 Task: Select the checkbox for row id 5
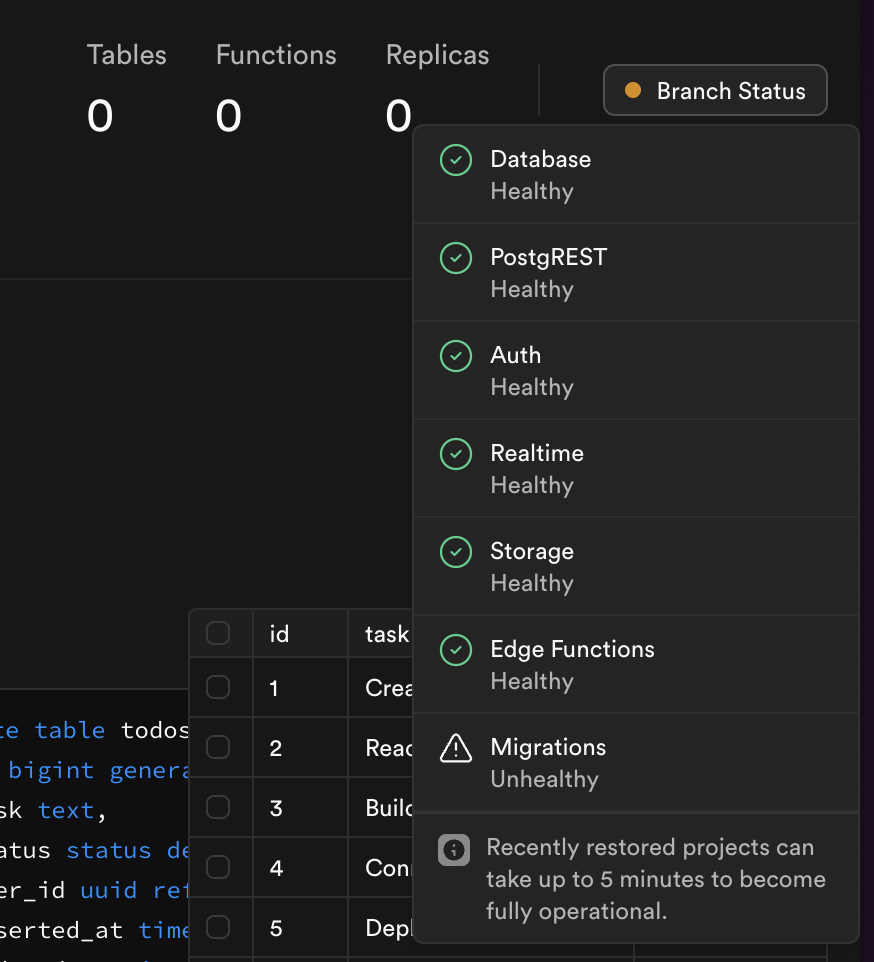[x=218, y=927]
